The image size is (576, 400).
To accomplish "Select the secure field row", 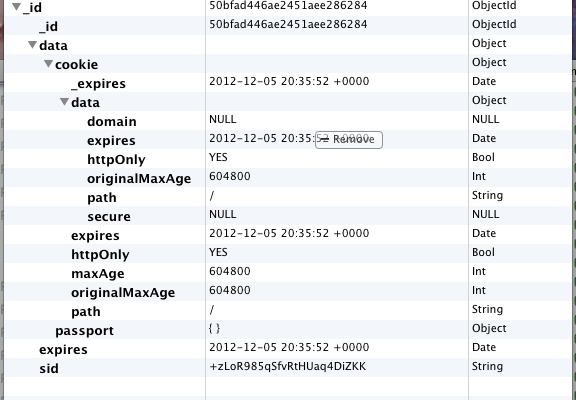I will (x=288, y=216).
